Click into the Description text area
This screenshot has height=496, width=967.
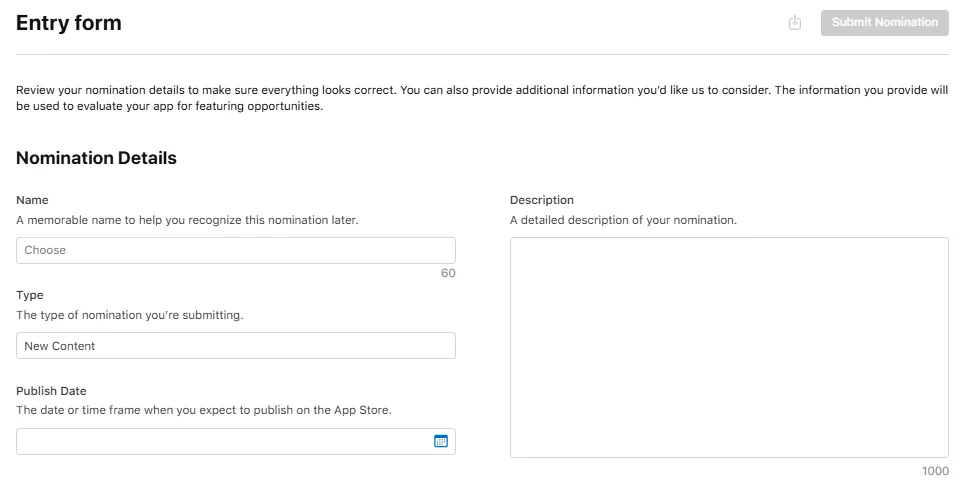pos(729,347)
